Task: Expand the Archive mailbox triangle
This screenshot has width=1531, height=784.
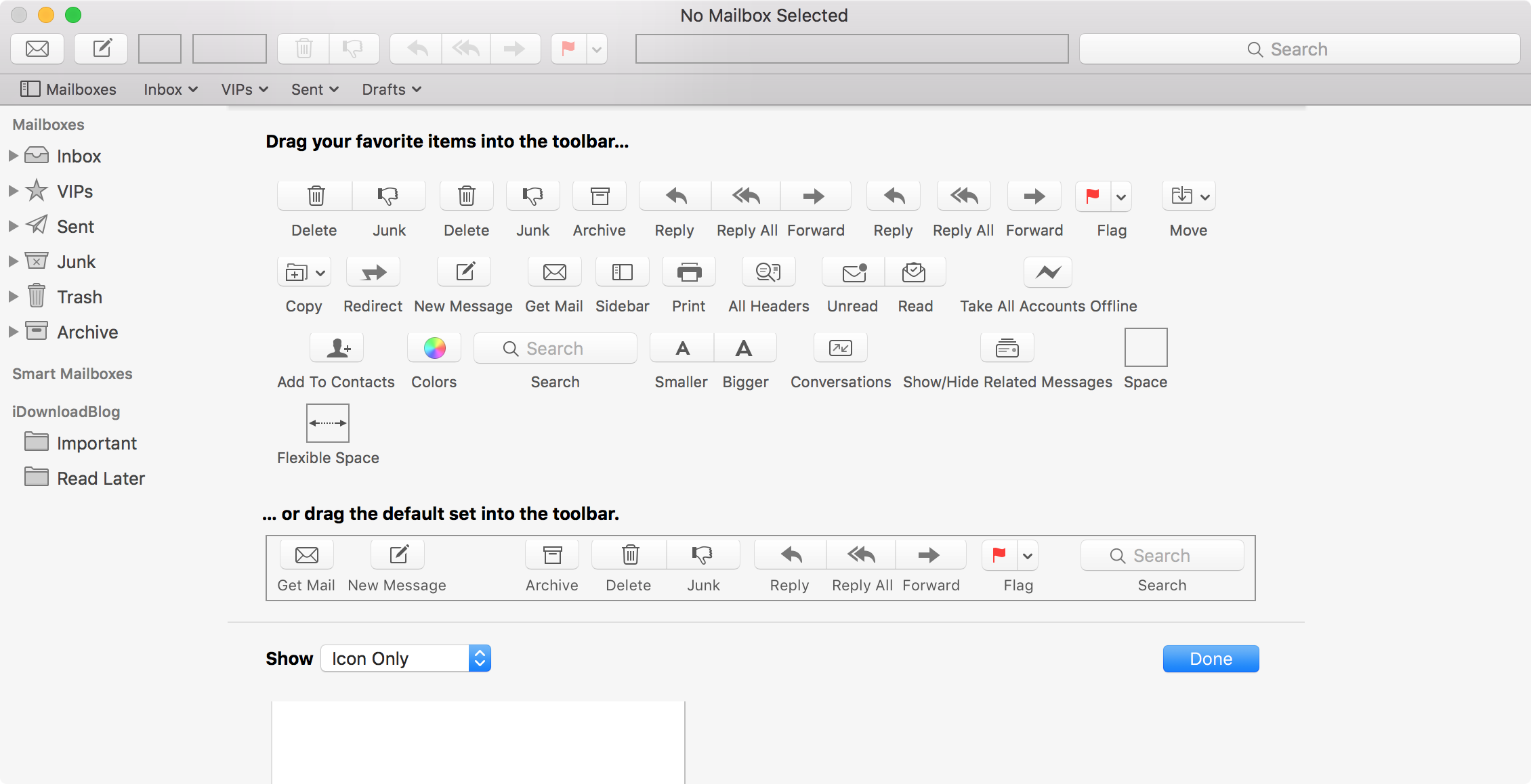Action: click(13, 332)
